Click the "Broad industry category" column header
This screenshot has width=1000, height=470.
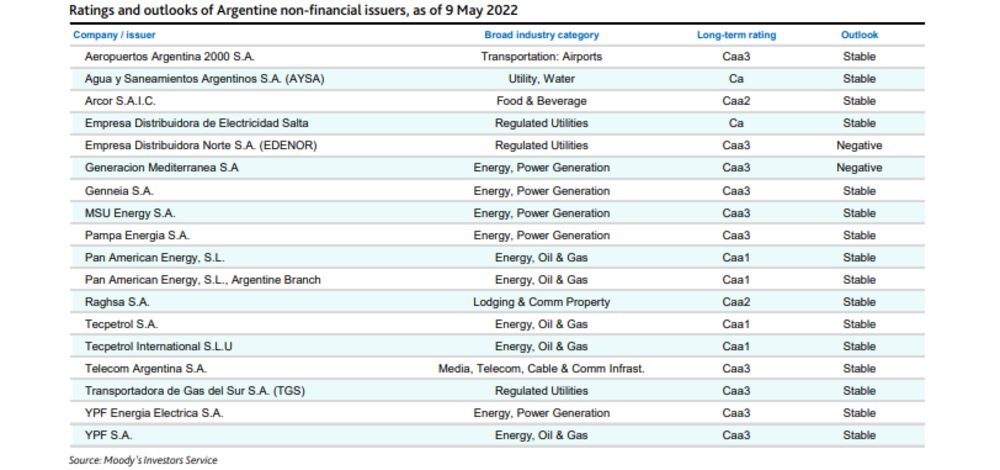click(541, 35)
